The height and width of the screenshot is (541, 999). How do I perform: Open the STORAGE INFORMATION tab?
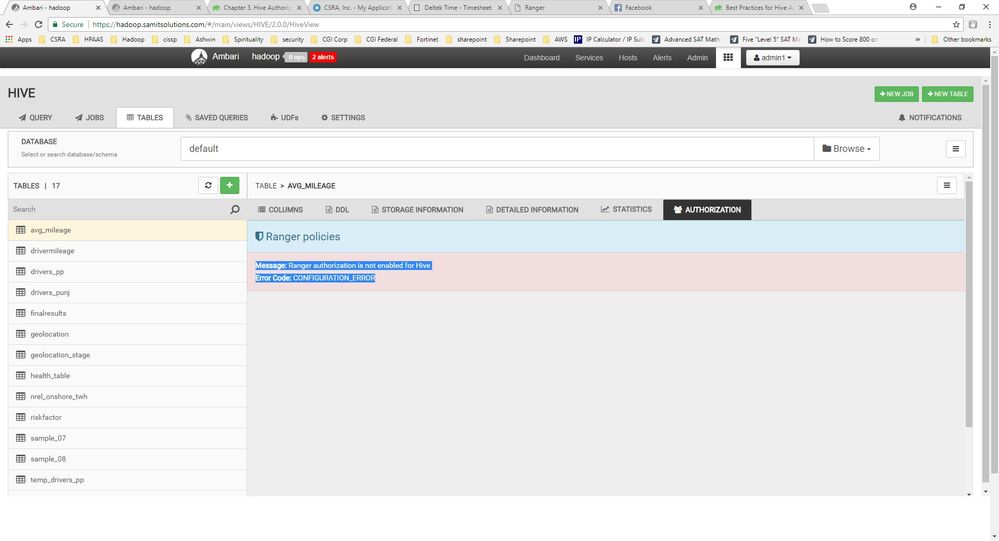(x=417, y=210)
